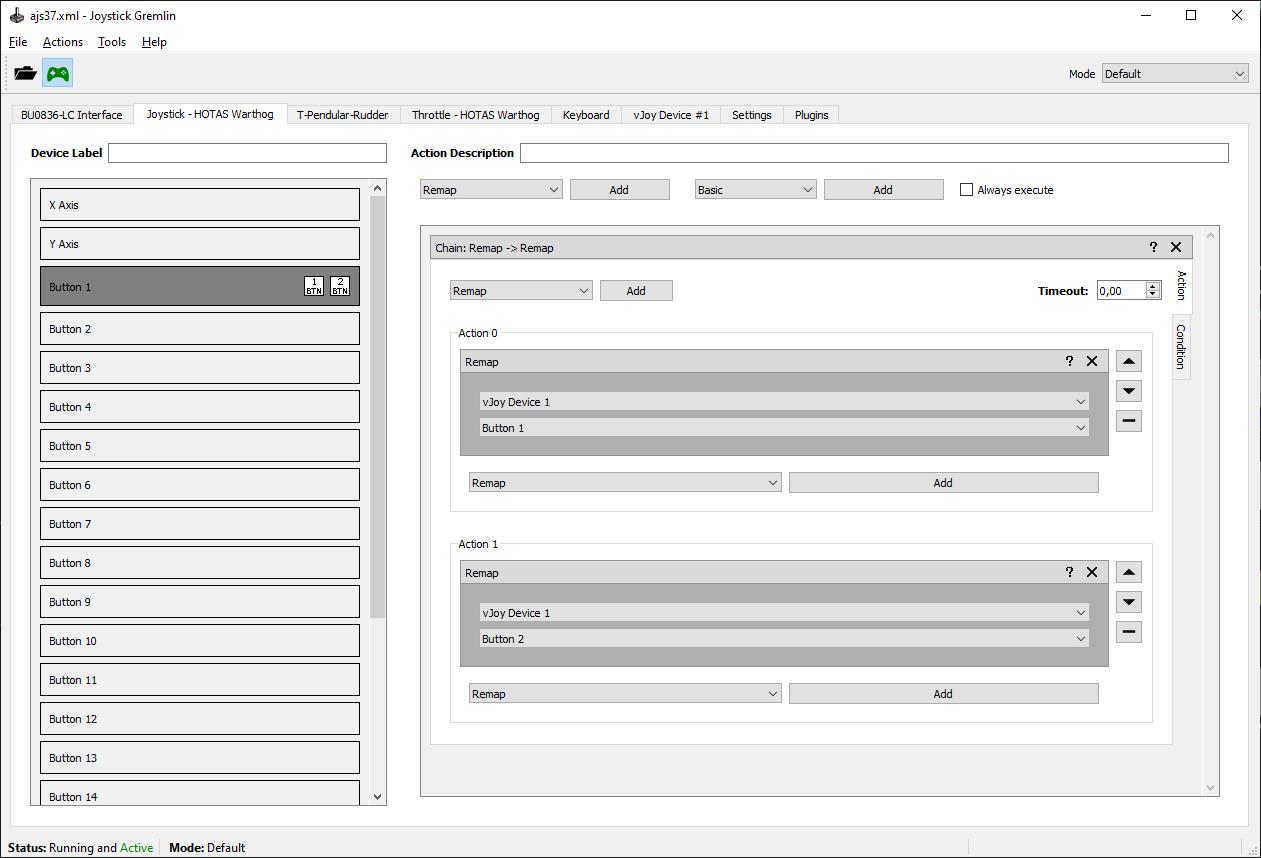
Task: Click the Action Description text field
Action: pos(874,153)
